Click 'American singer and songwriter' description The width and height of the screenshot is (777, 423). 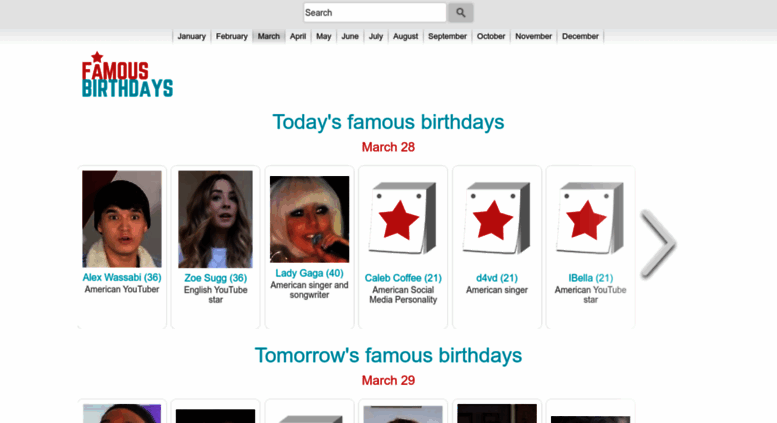point(309,290)
